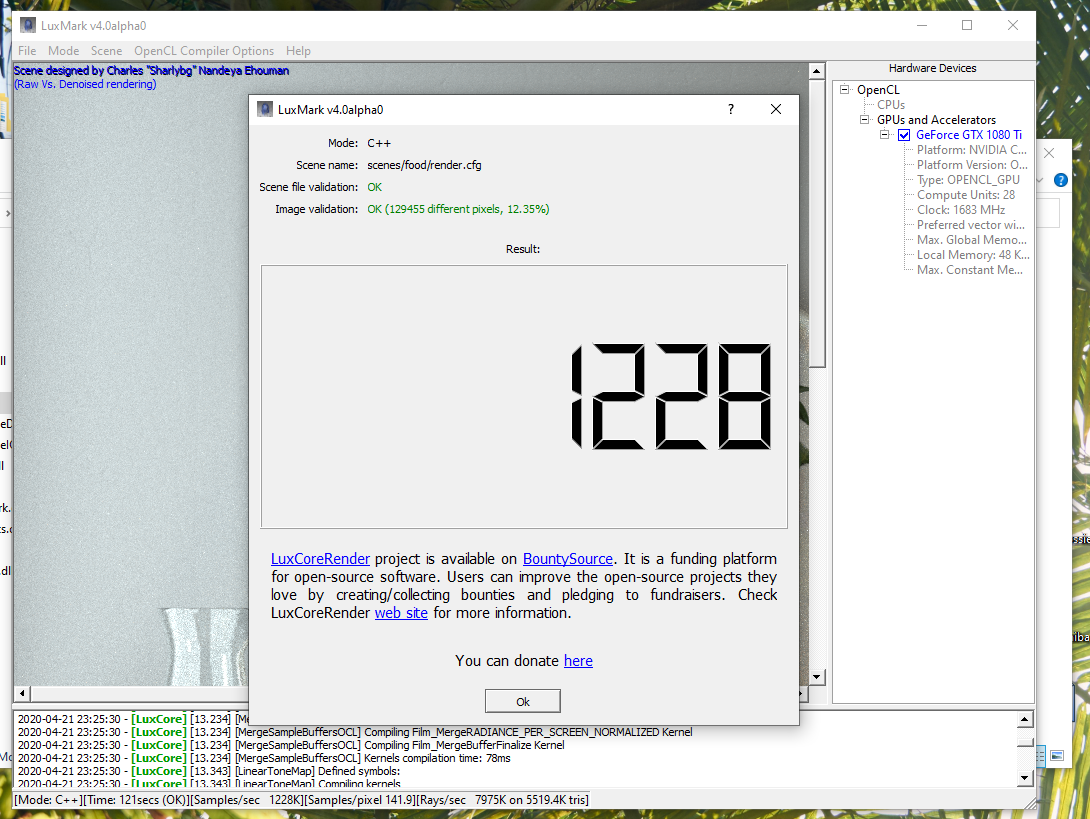The height and width of the screenshot is (819, 1090).
Task: Click the log panel scroll down arrow
Action: pos(1025,778)
